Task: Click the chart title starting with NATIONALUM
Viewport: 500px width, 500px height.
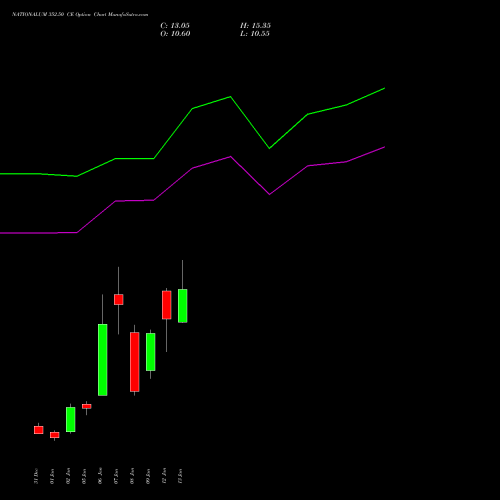Action: point(80,15)
